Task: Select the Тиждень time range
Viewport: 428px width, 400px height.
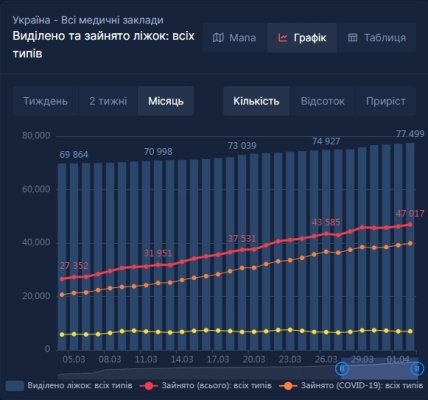Action: point(45,101)
